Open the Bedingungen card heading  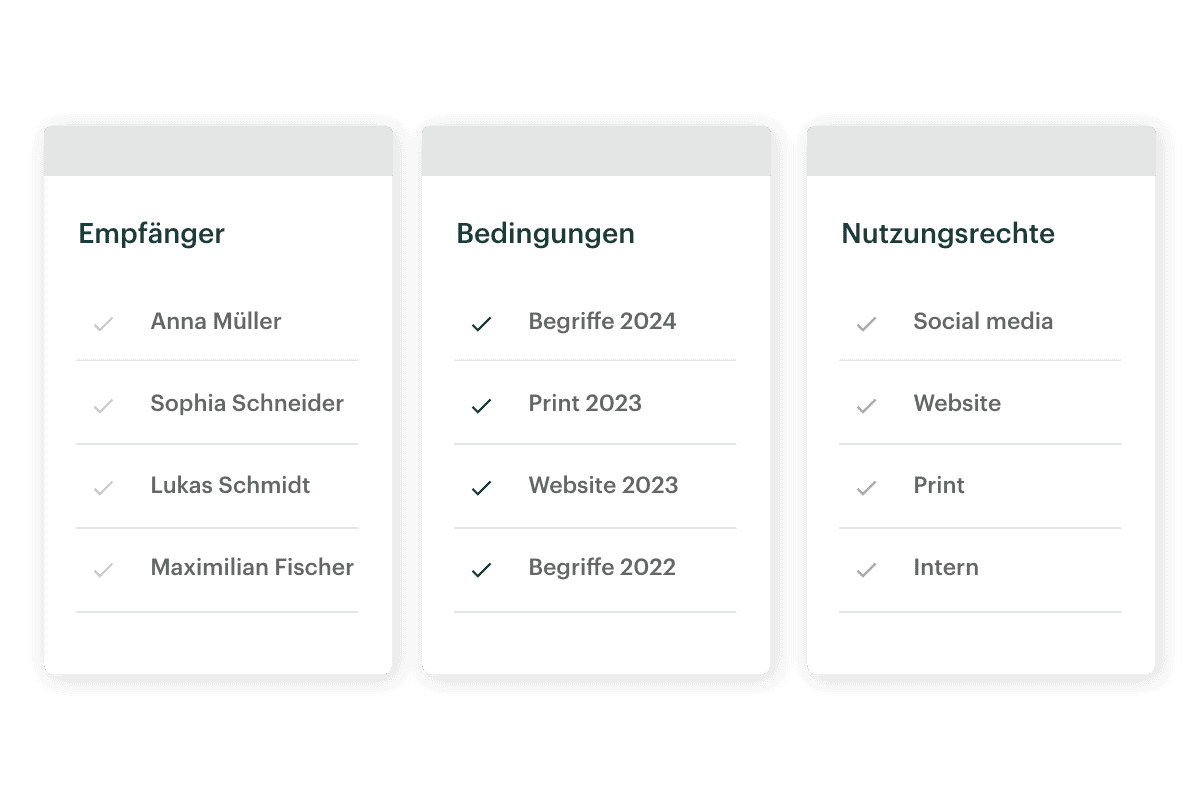(546, 234)
